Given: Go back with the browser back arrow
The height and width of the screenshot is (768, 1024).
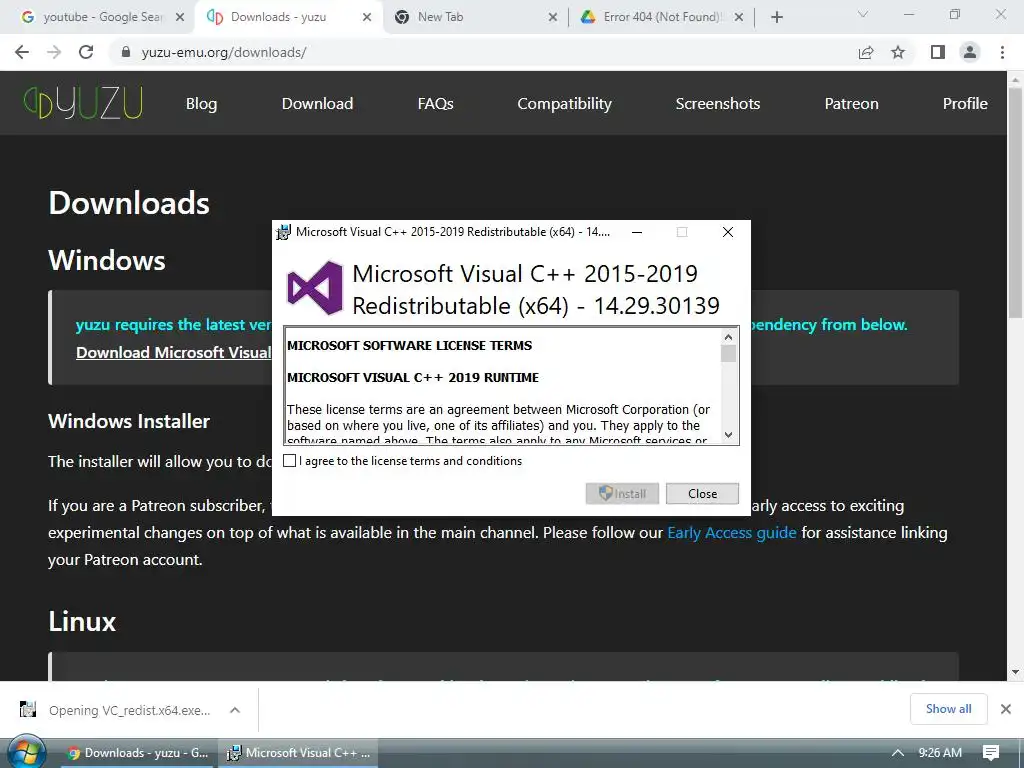Looking at the screenshot, I should click(x=22, y=52).
